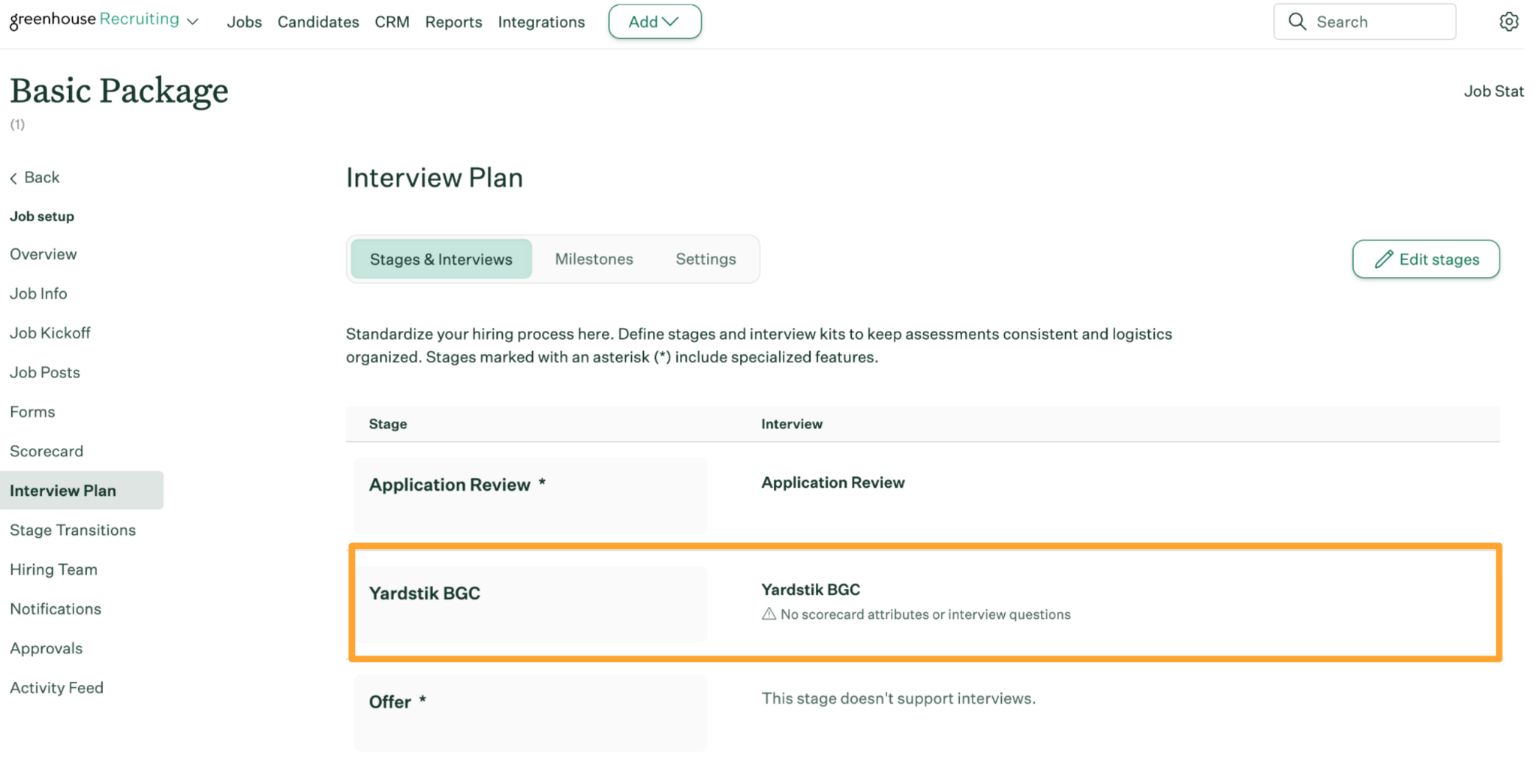The height and width of the screenshot is (784, 1537).
Task: Switch to the Settings tab
Action: (705, 259)
